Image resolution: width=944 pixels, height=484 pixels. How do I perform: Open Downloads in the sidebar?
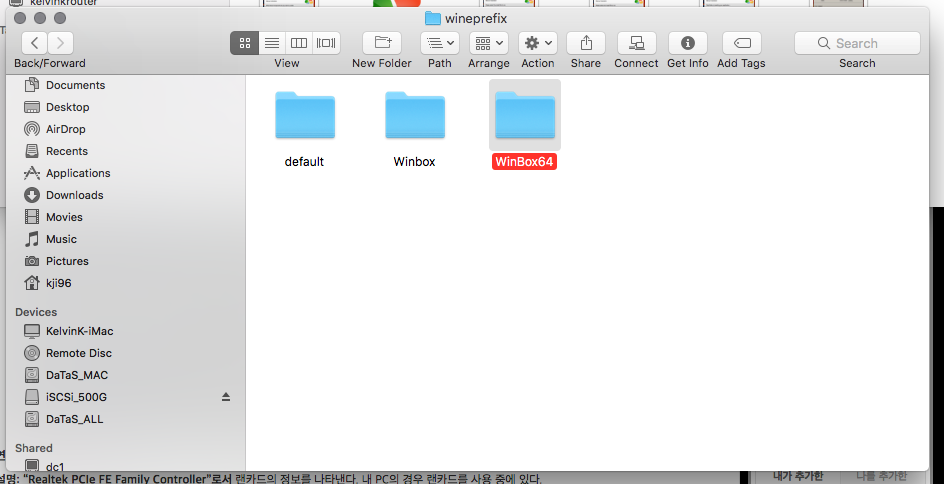75,195
